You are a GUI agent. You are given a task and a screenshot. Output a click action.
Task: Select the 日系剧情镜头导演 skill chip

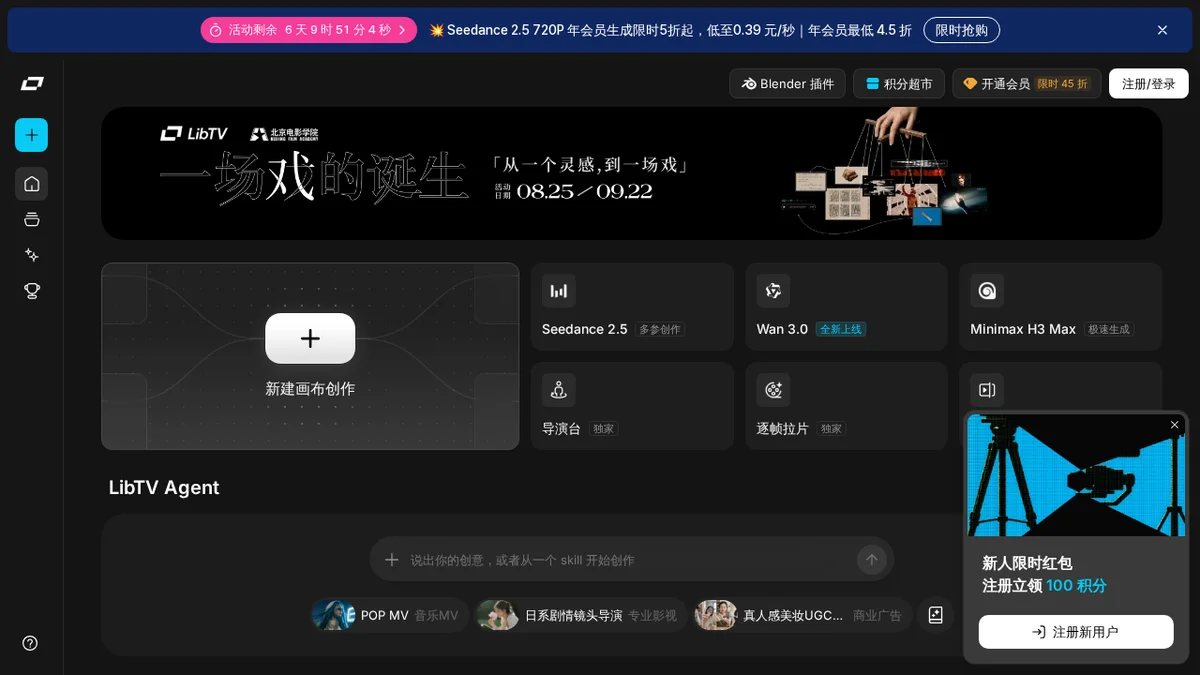point(580,615)
